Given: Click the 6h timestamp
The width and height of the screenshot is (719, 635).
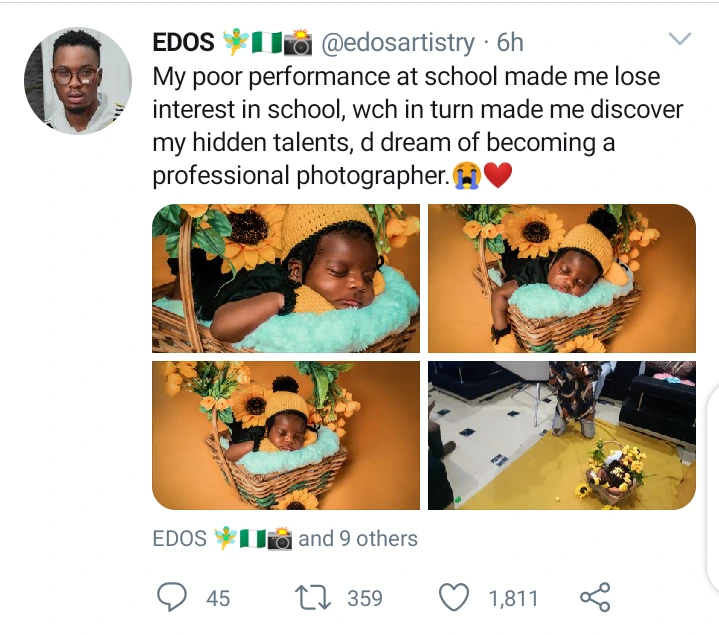Looking at the screenshot, I should (x=510, y=42).
